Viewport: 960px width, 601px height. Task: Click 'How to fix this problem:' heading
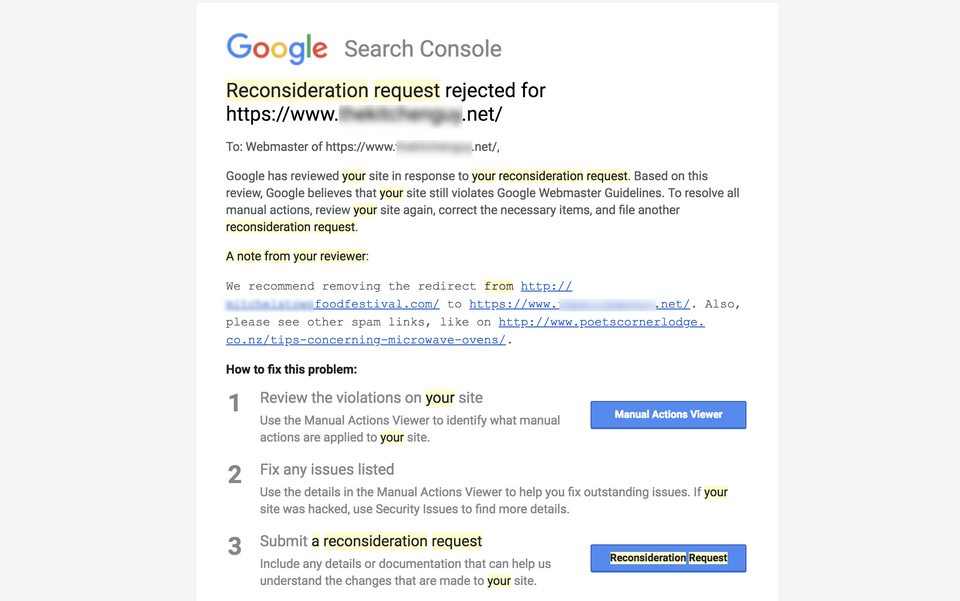point(291,370)
